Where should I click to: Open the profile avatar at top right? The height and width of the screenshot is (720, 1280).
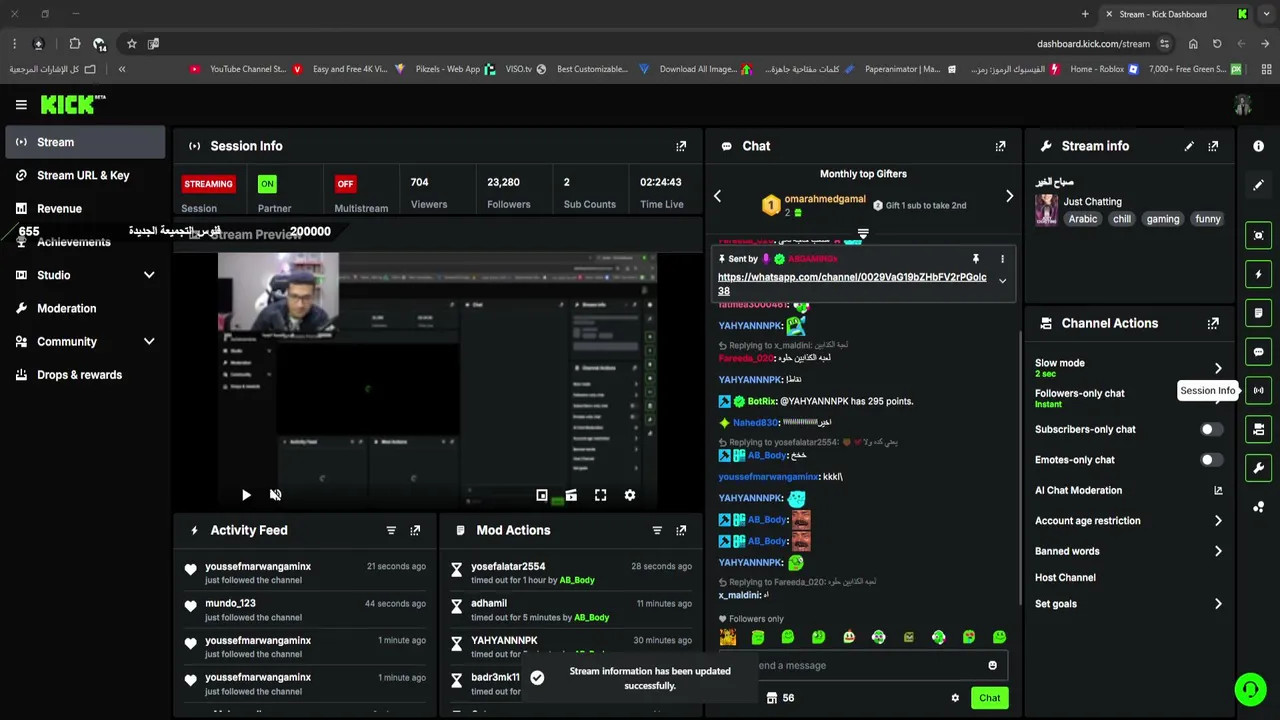coord(1243,104)
